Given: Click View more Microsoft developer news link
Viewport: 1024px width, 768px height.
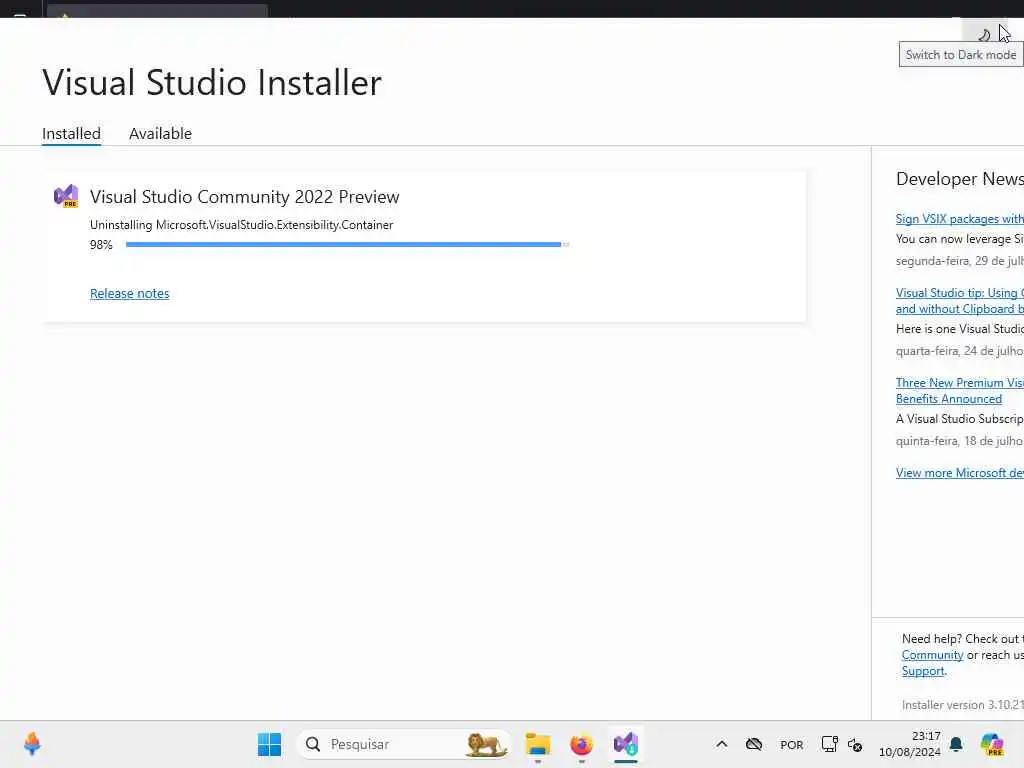Looking at the screenshot, I should click(x=959, y=473).
